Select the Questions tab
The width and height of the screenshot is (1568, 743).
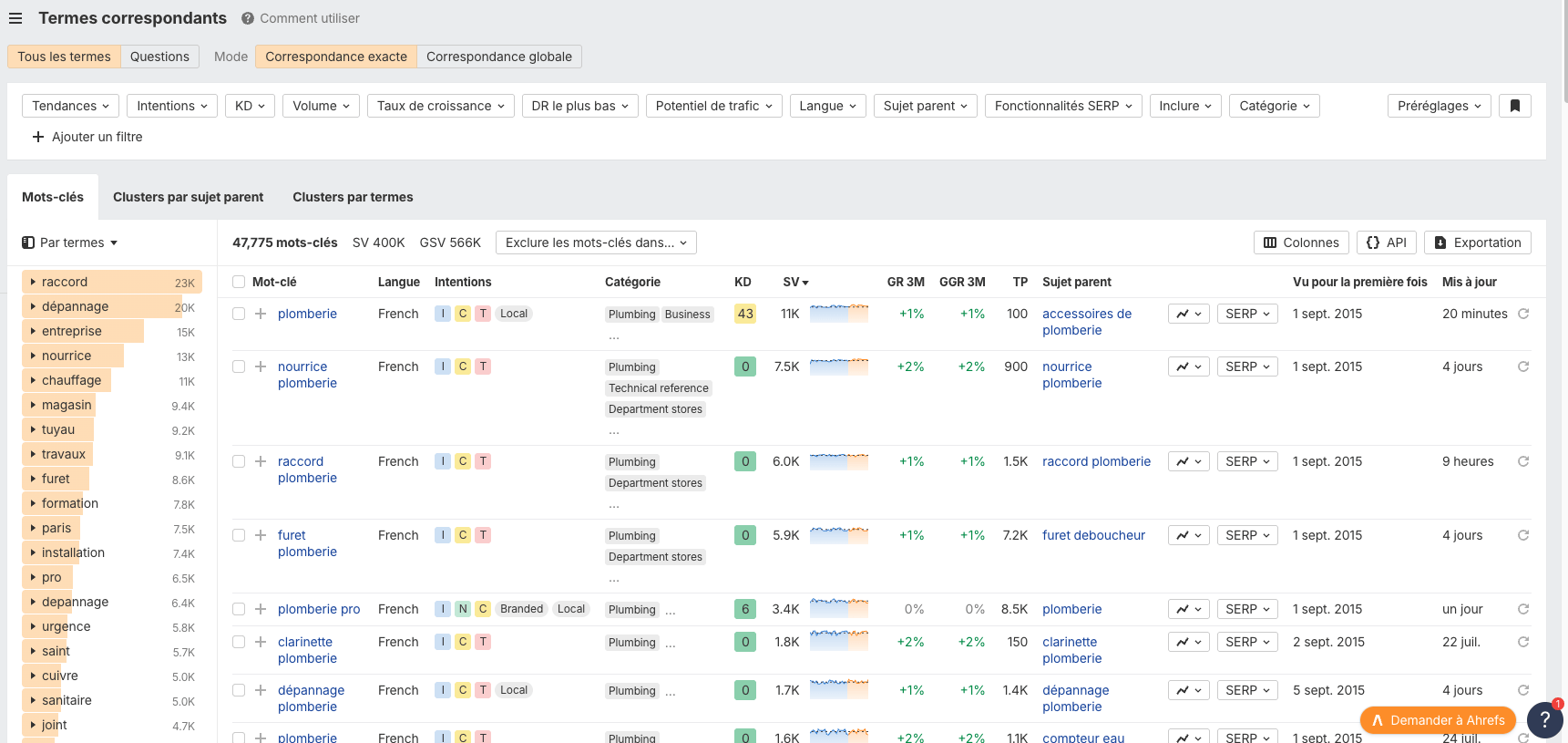pos(159,57)
